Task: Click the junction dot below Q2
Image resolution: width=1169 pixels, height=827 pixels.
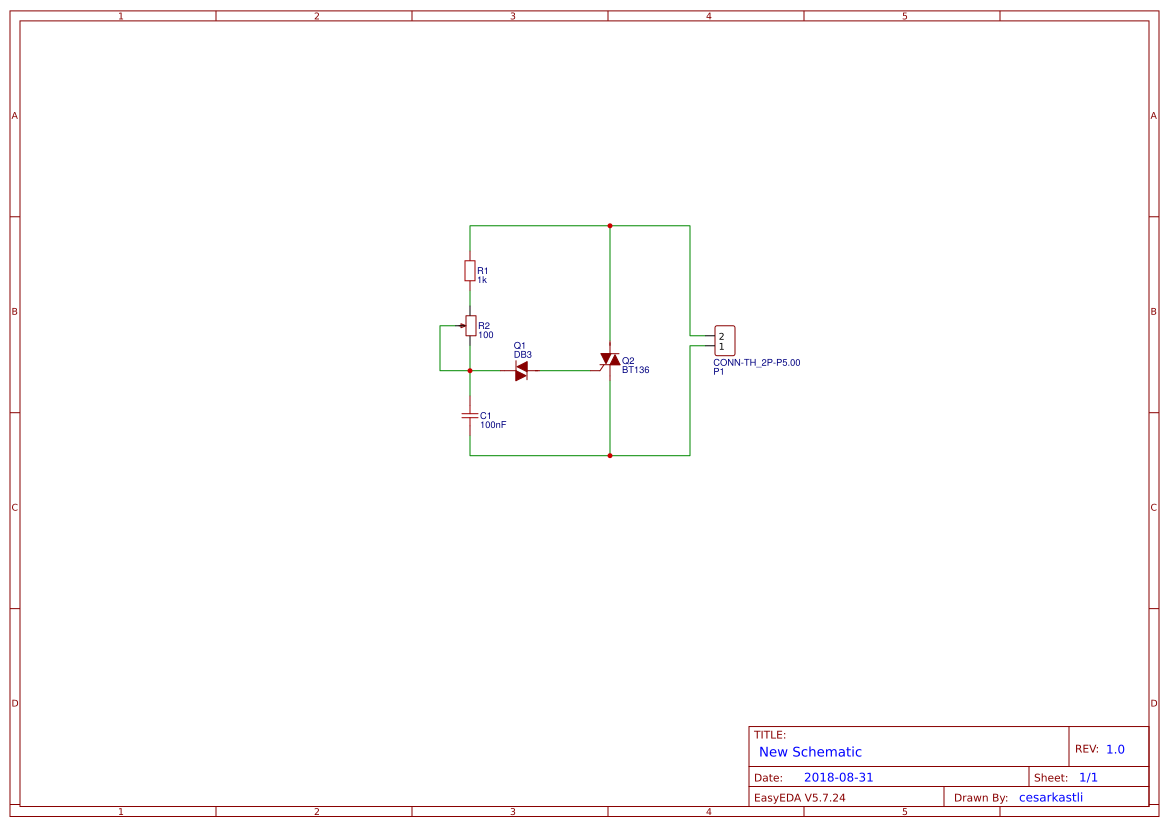Action: (x=609, y=454)
